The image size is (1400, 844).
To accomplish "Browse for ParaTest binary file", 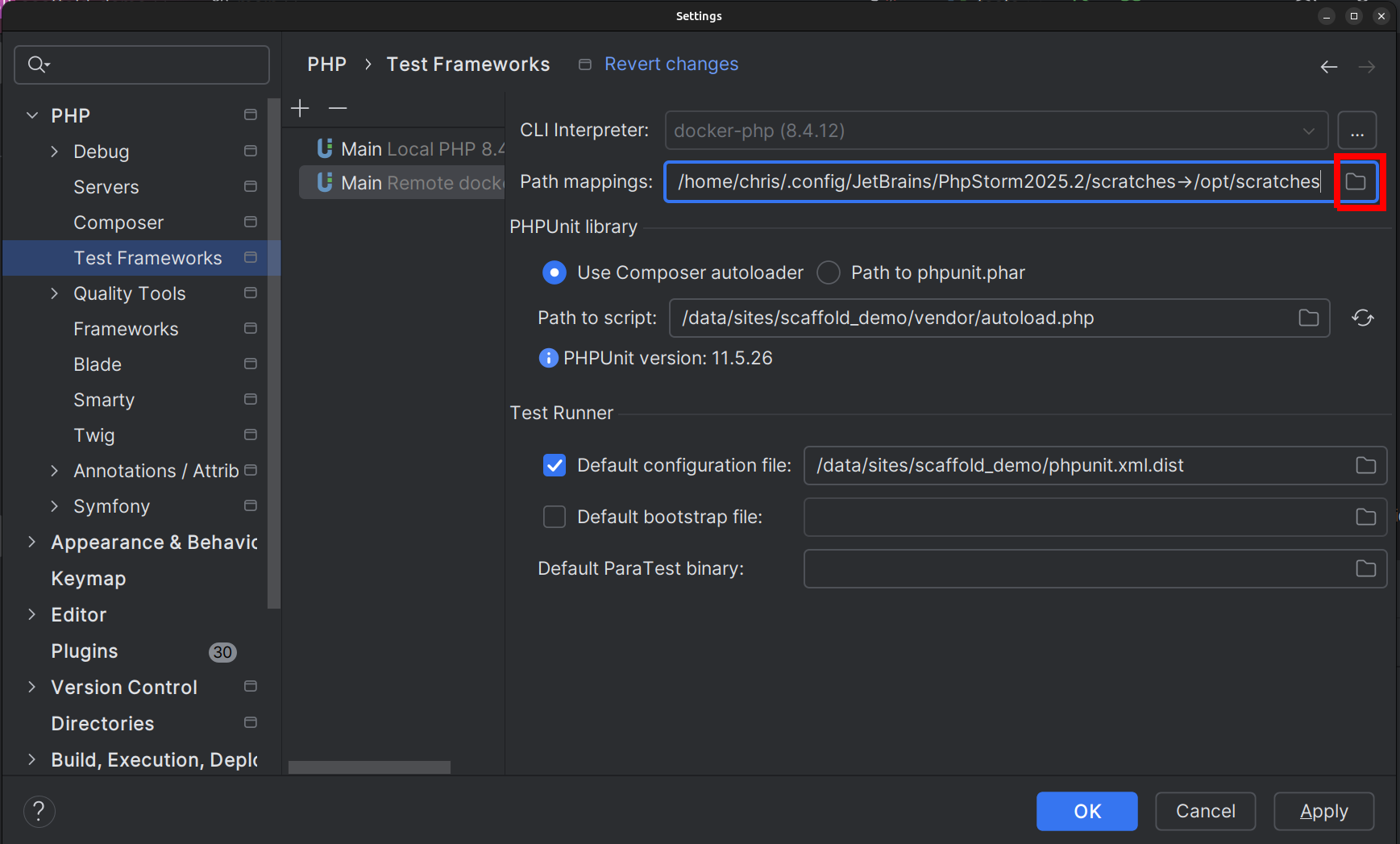I will 1365,569.
